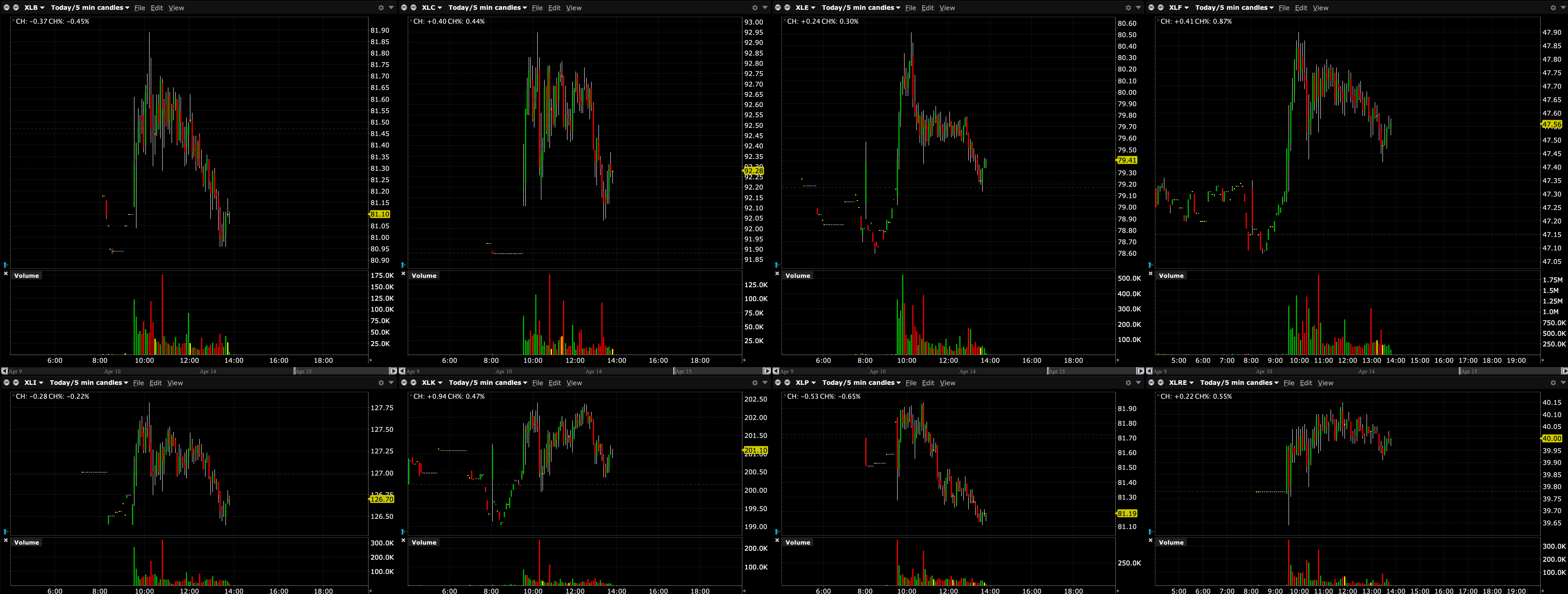Click the blue pin marker in XLE chart

click(x=777, y=265)
